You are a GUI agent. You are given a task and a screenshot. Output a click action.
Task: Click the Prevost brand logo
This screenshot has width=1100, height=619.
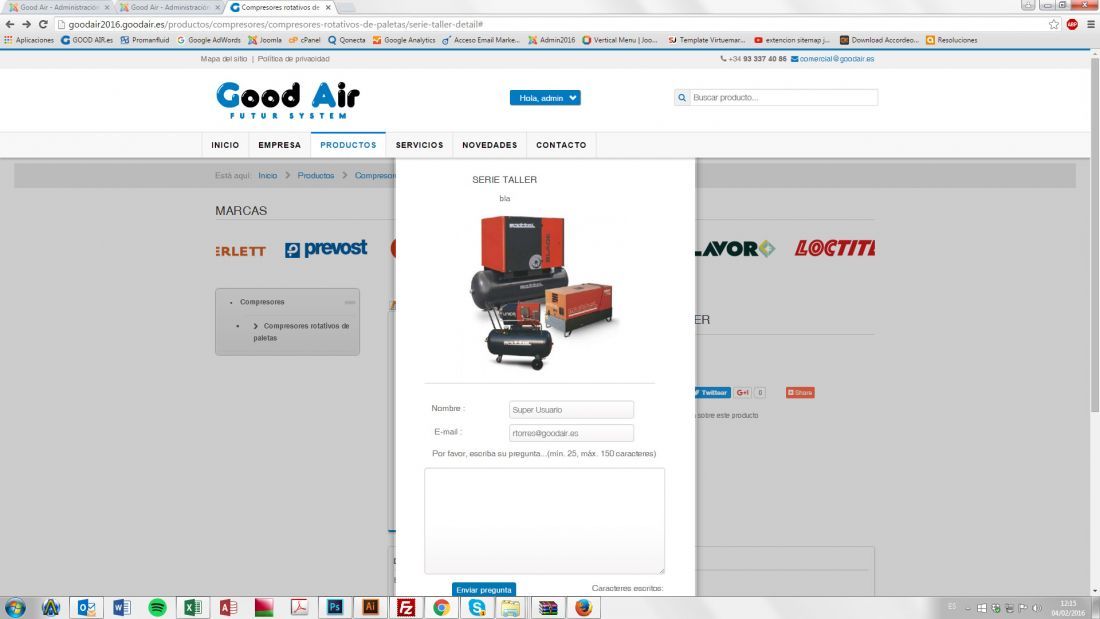tap(326, 248)
